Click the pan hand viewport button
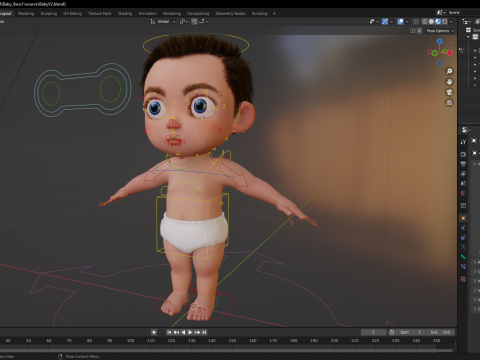 pyautogui.click(x=449, y=82)
